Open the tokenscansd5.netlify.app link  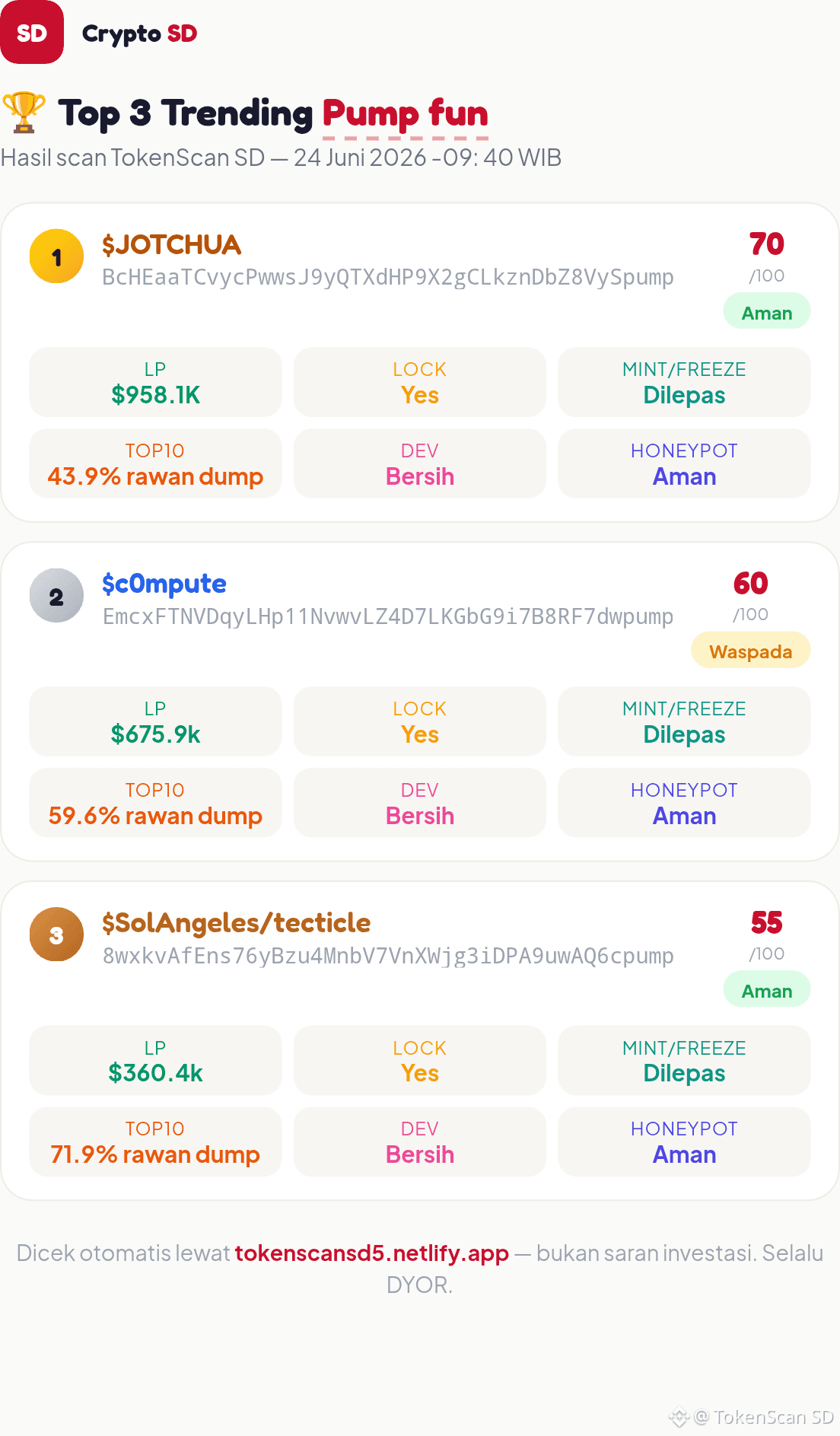(x=371, y=1253)
